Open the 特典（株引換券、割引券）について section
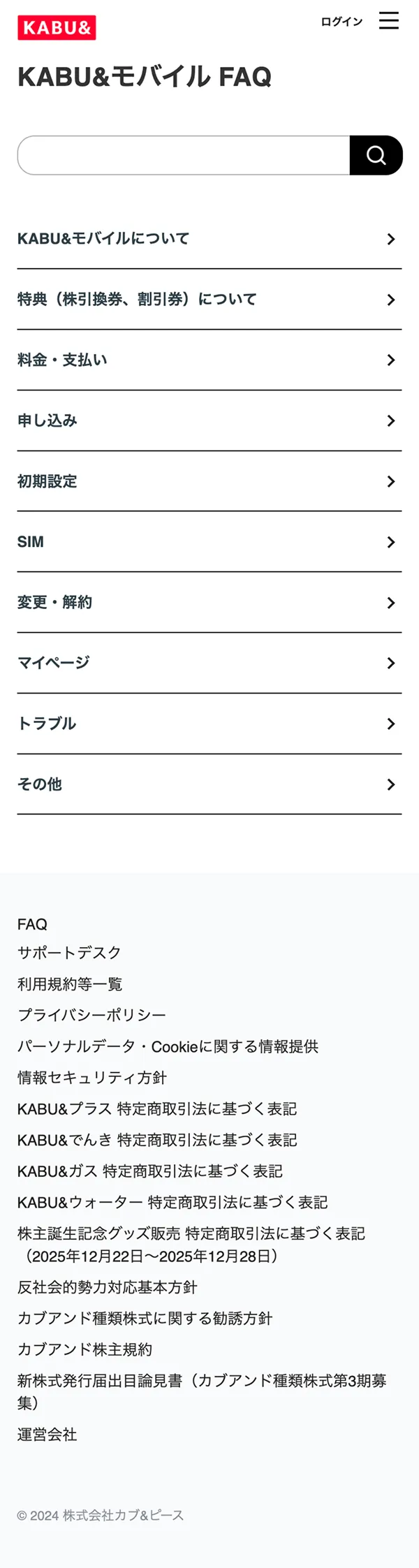The image size is (419, 1568). tap(137, 300)
